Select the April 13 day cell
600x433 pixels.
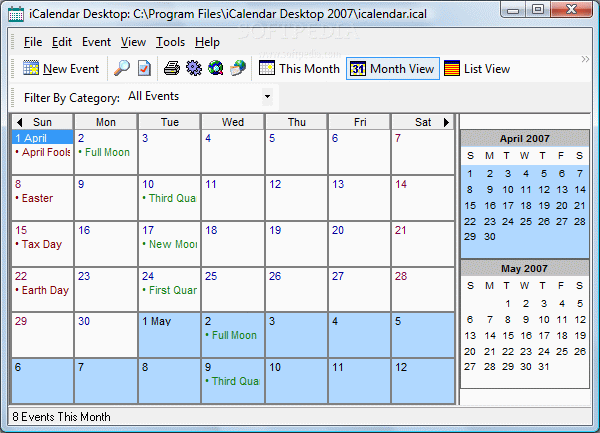(359, 198)
